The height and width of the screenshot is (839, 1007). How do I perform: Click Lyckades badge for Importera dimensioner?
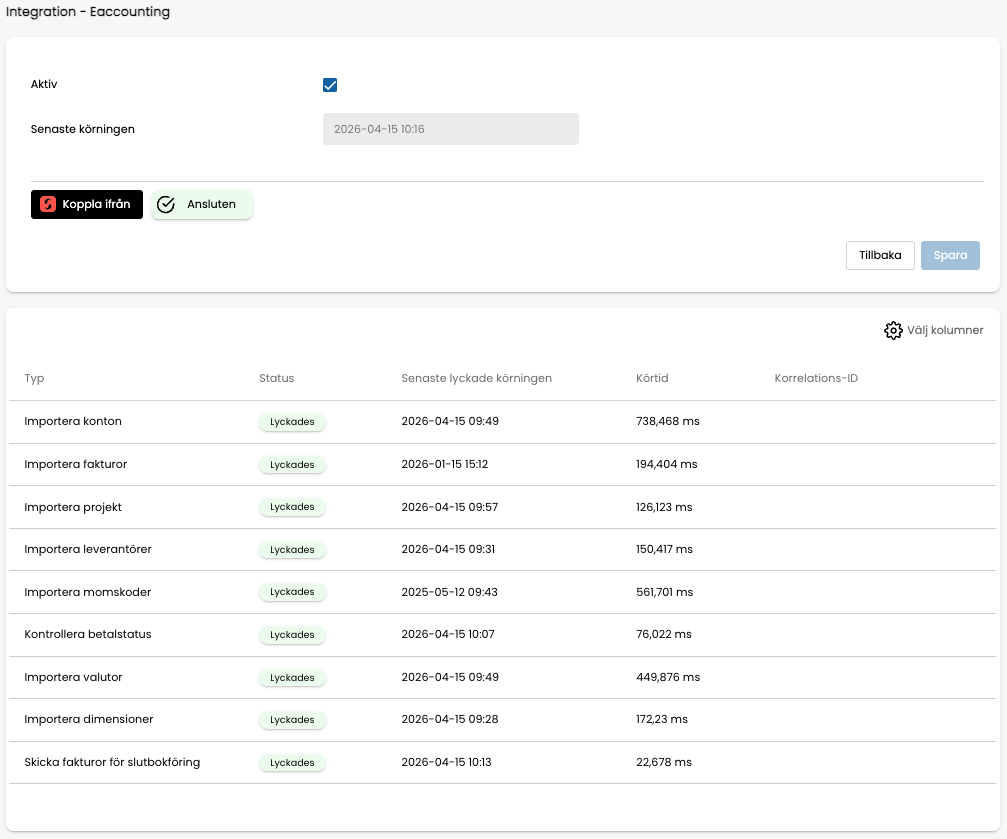pos(292,720)
